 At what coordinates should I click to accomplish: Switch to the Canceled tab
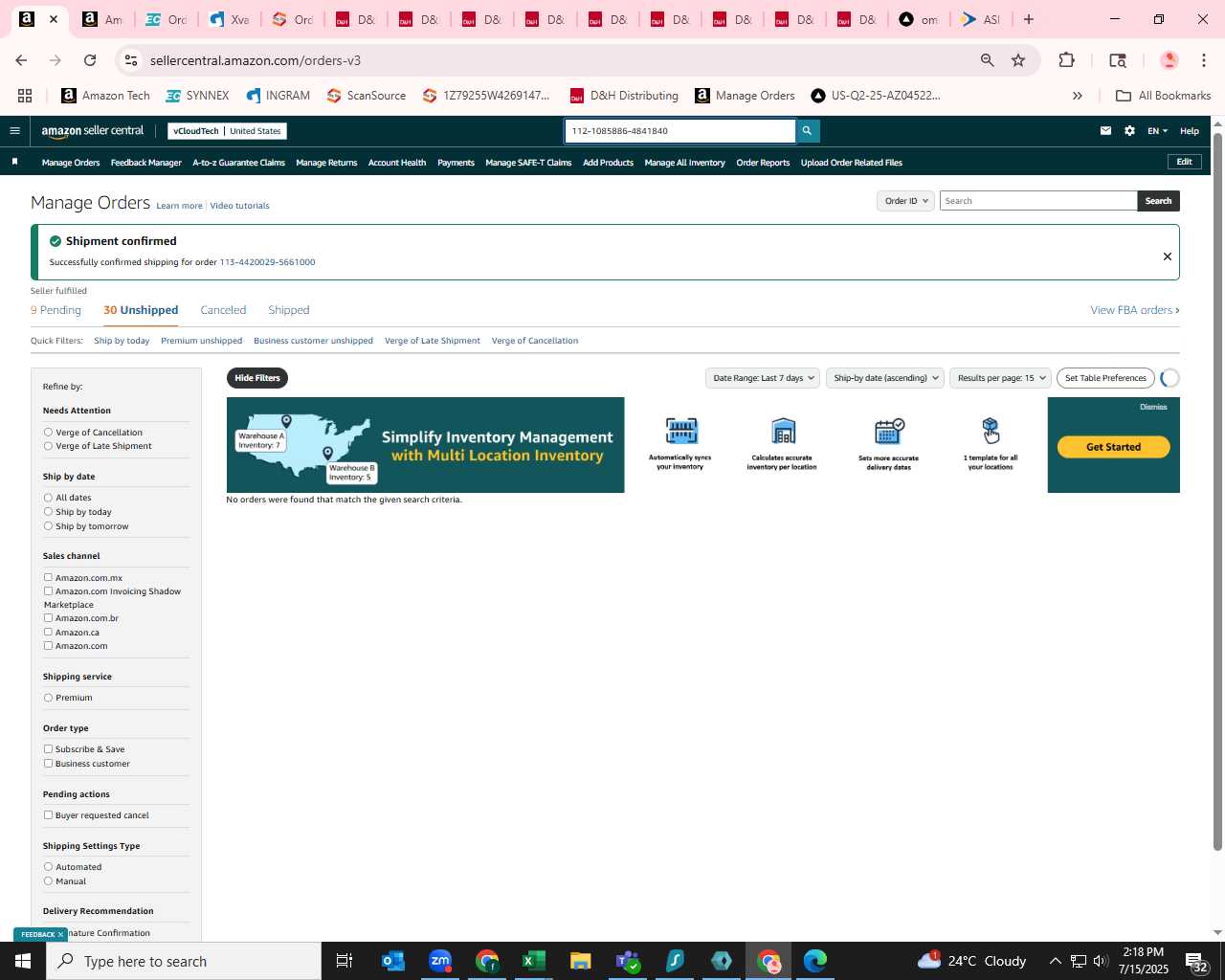click(x=223, y=310)
